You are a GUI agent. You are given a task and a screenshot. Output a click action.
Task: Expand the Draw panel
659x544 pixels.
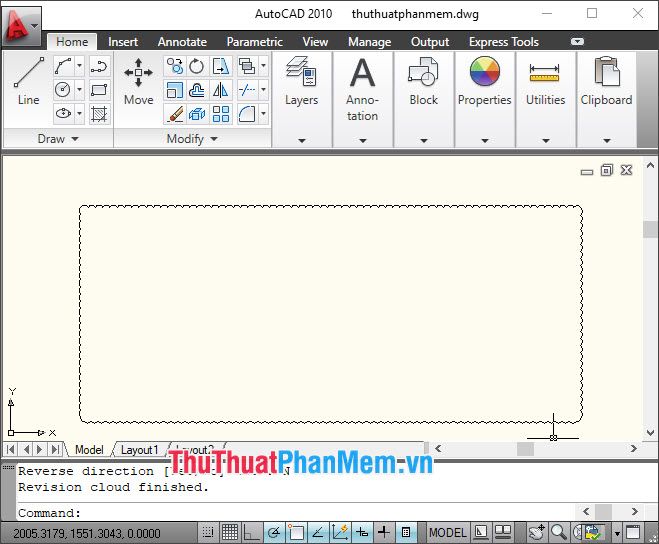[58, 138]
